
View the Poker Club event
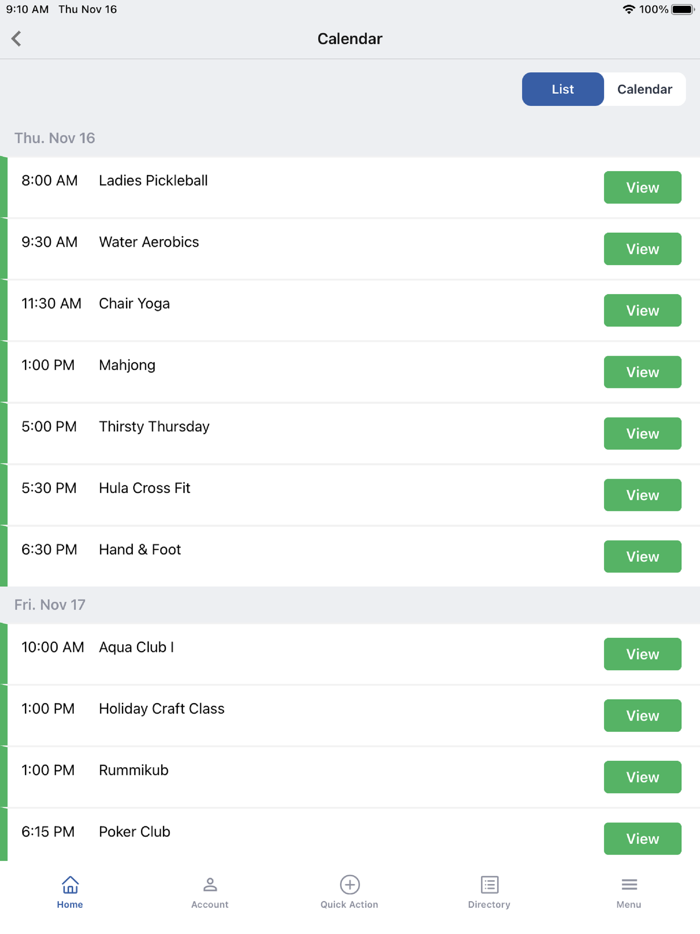(x=642, y=839)
